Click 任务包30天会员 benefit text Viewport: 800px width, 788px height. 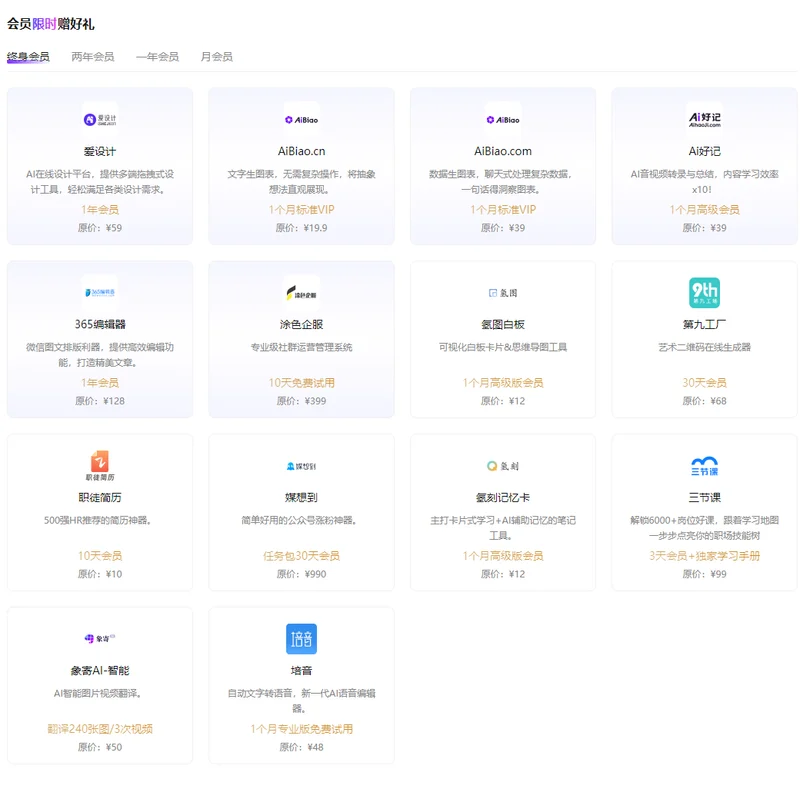coord(301,555)
